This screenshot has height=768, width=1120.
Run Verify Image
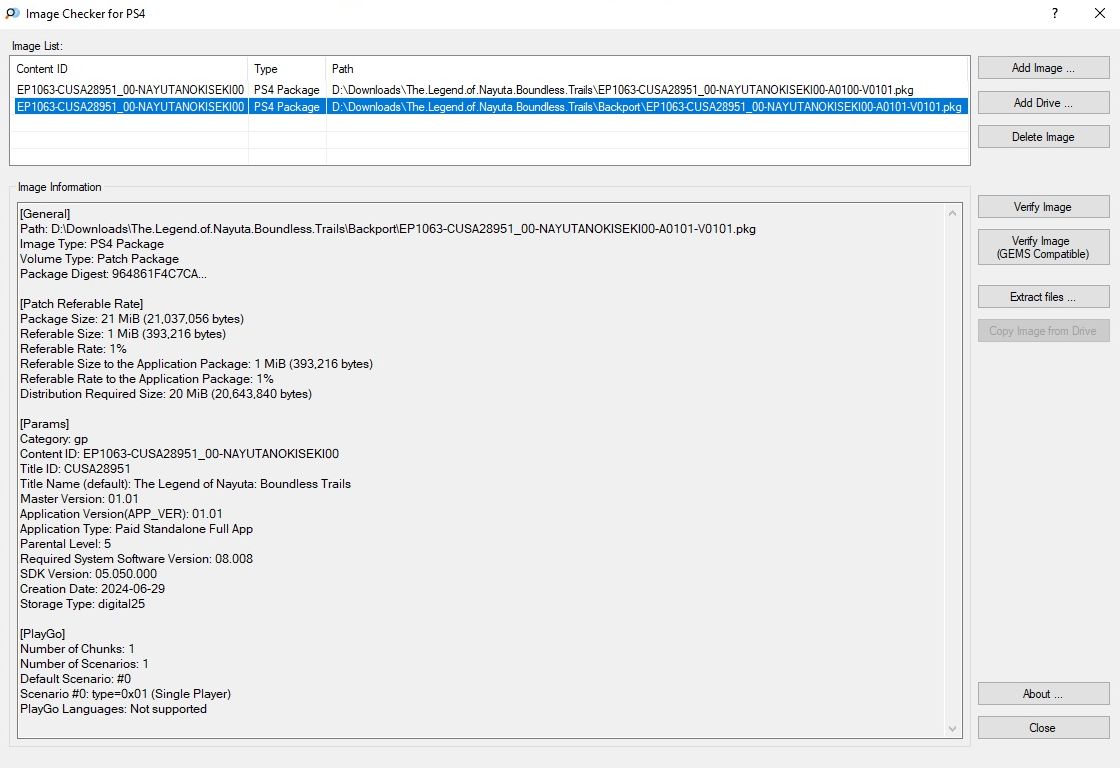1043,207
